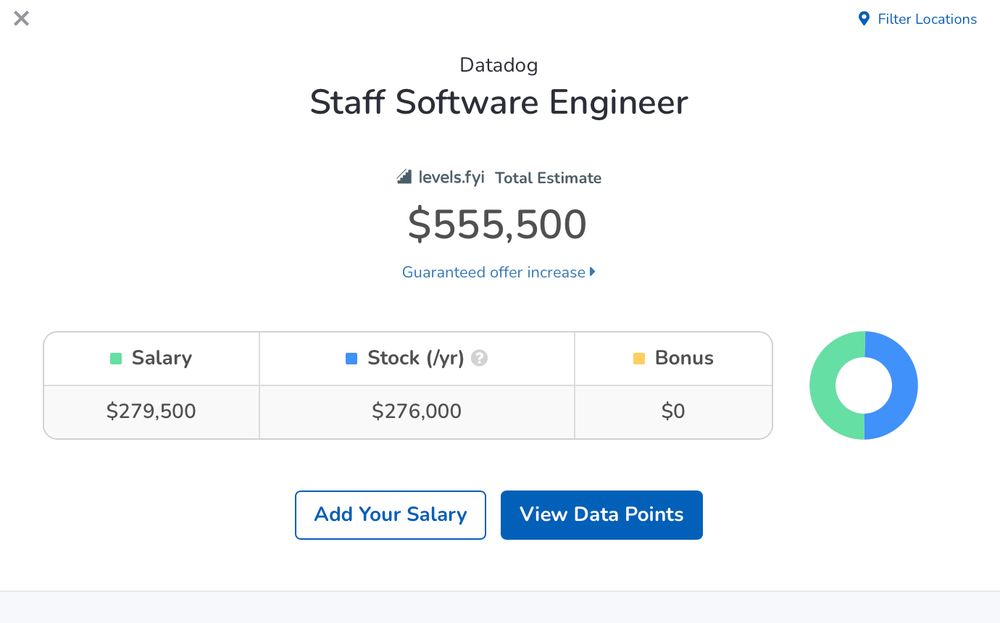
Task: Click Add Your Salary button
Action: 390,515
